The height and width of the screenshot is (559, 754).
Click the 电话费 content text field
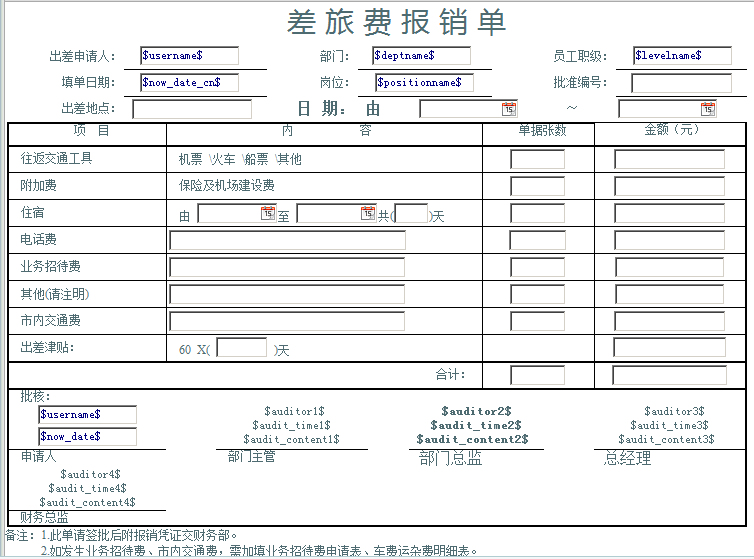(287, 240)
